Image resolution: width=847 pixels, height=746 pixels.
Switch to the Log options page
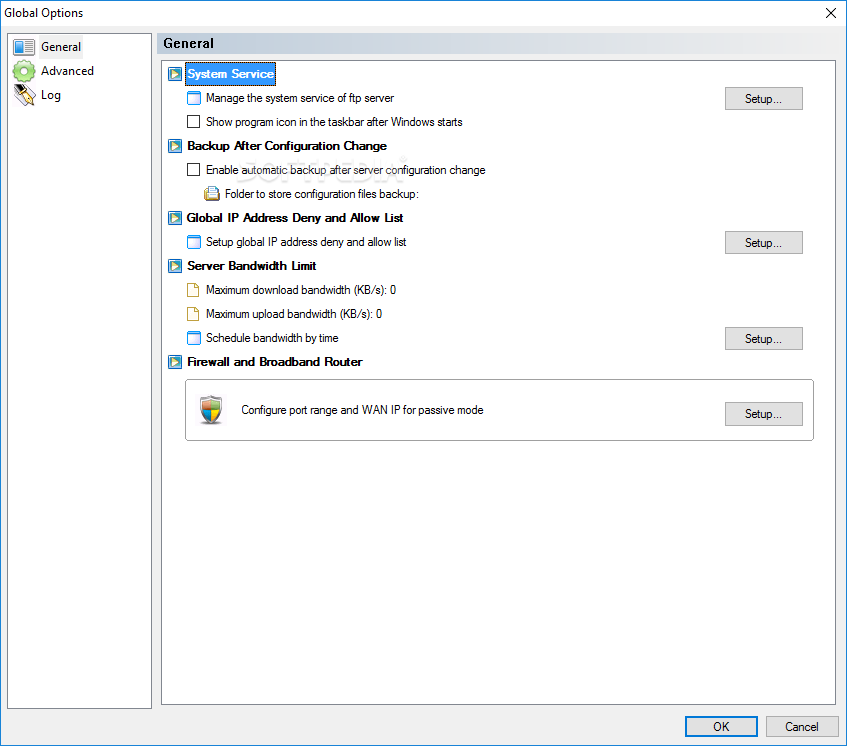[x=51, y=95]
